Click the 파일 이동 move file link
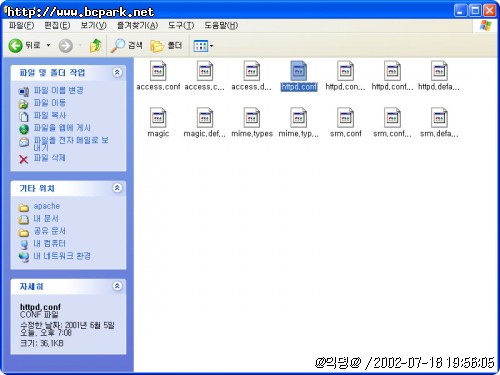 click(x=50, y=103)
